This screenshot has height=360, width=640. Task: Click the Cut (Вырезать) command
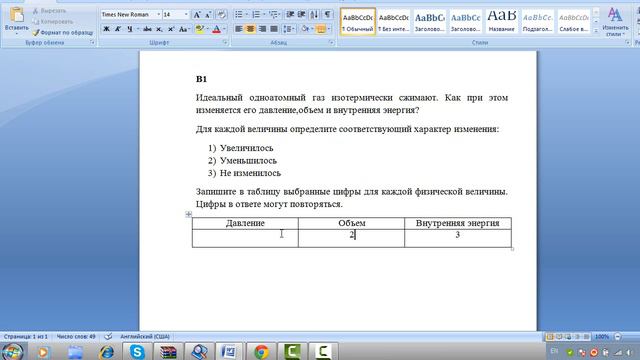(49, 11)
